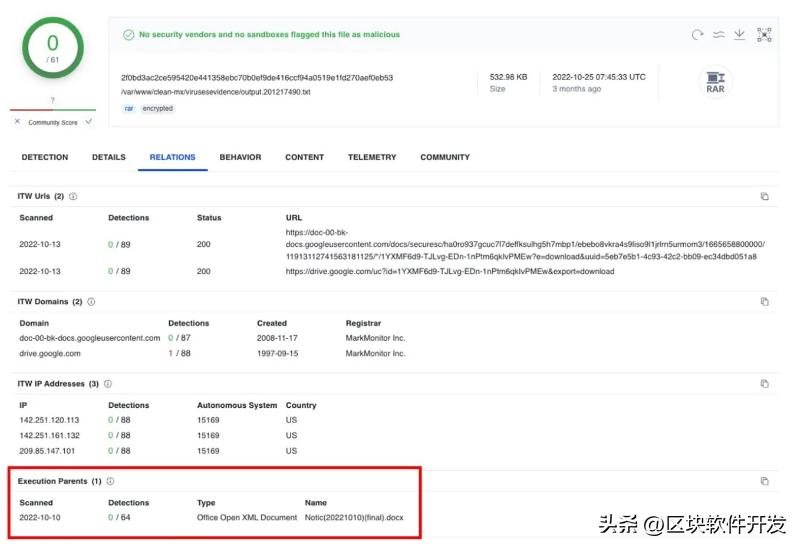
Task: Click the RAR file type icon
Action: [x=715, y=82]
